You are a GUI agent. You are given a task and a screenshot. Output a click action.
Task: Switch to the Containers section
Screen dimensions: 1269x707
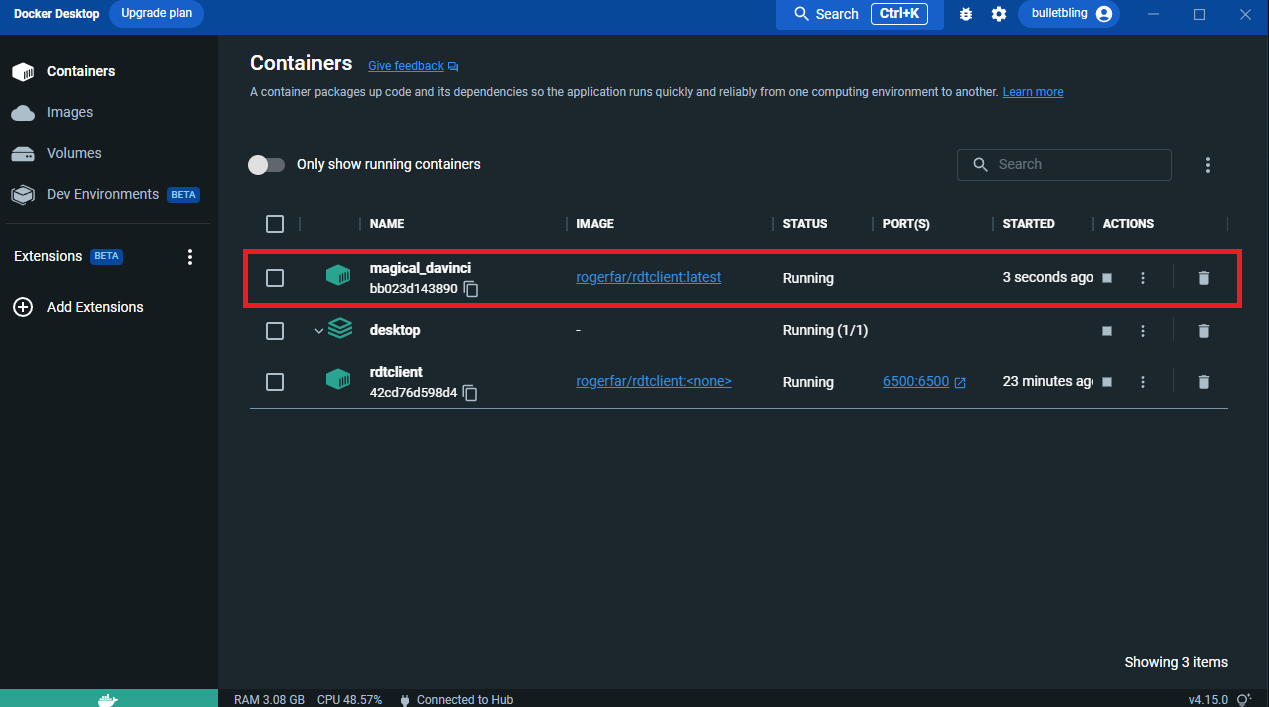pyautogui.click(x=80, y=71)
